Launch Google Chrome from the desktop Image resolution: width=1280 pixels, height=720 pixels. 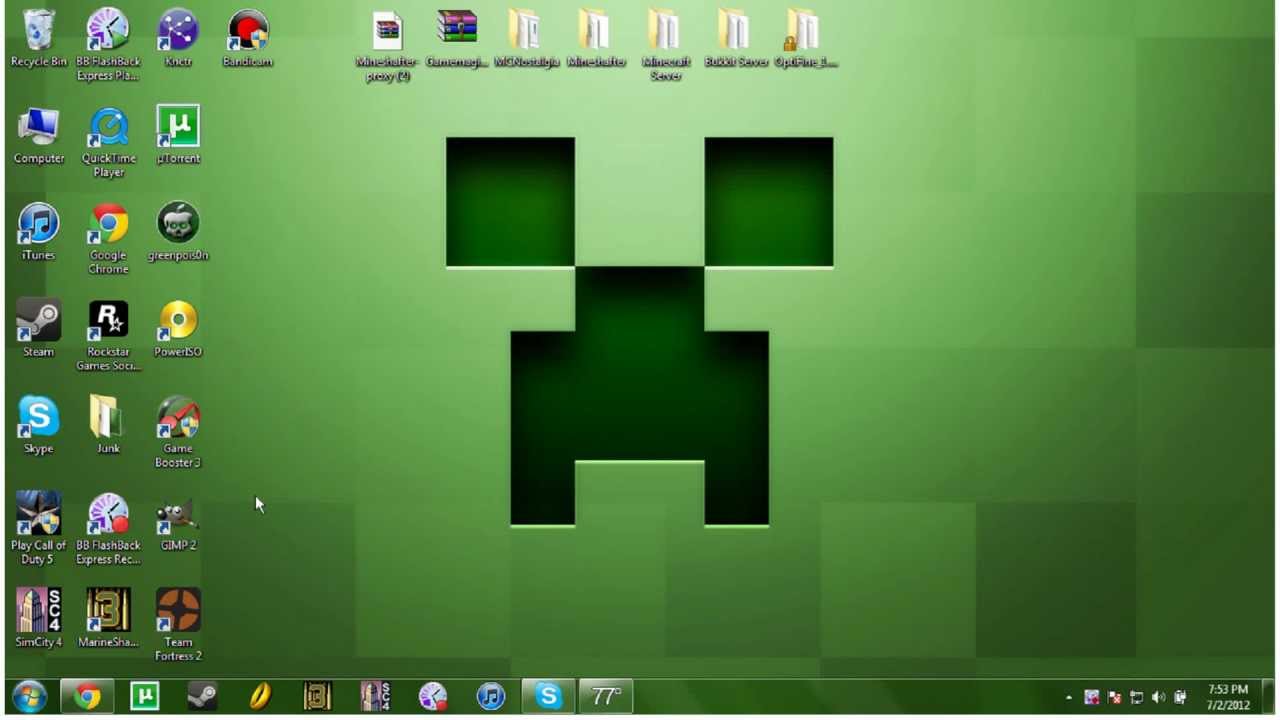pyautogui.click(x=108, y=239)
